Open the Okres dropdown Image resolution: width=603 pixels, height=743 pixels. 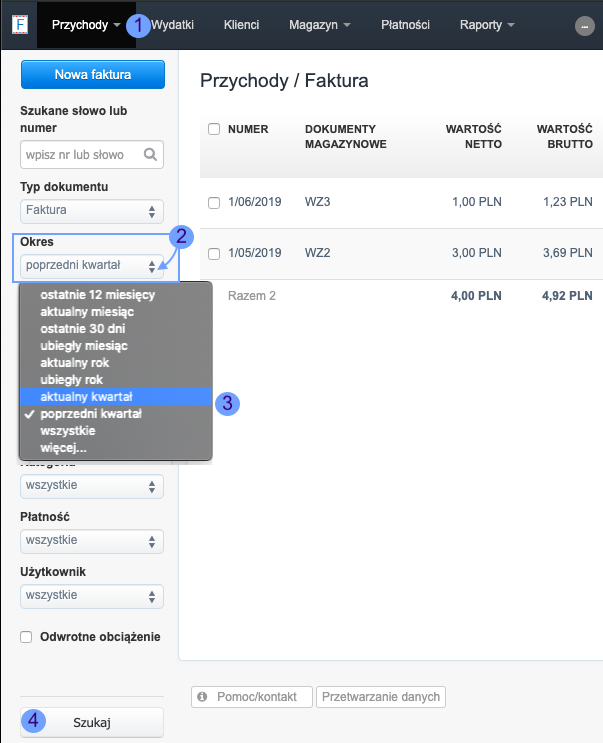92,266
